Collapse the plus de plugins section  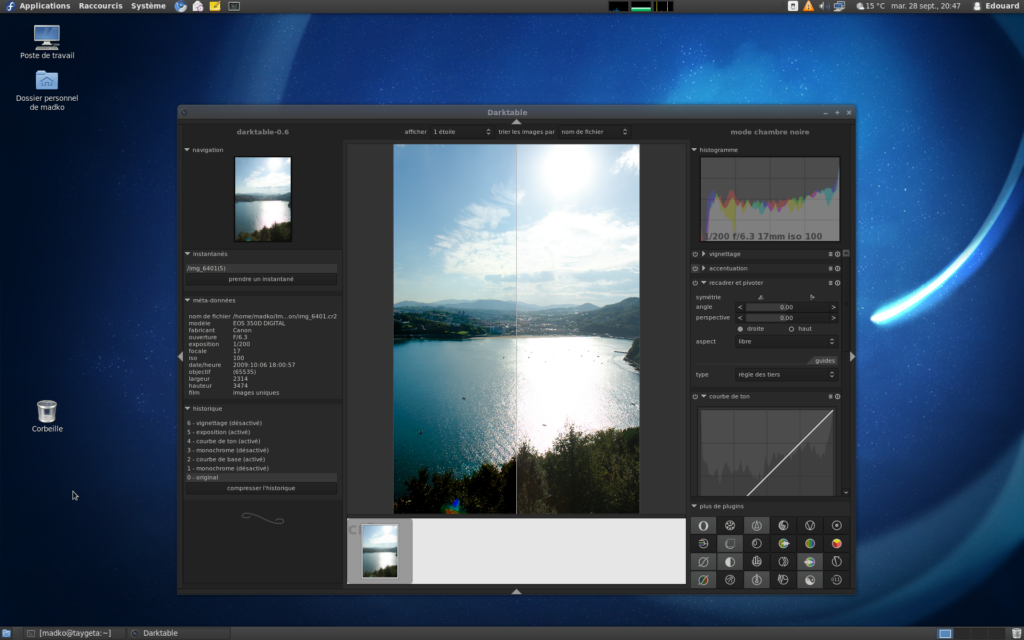694,506
